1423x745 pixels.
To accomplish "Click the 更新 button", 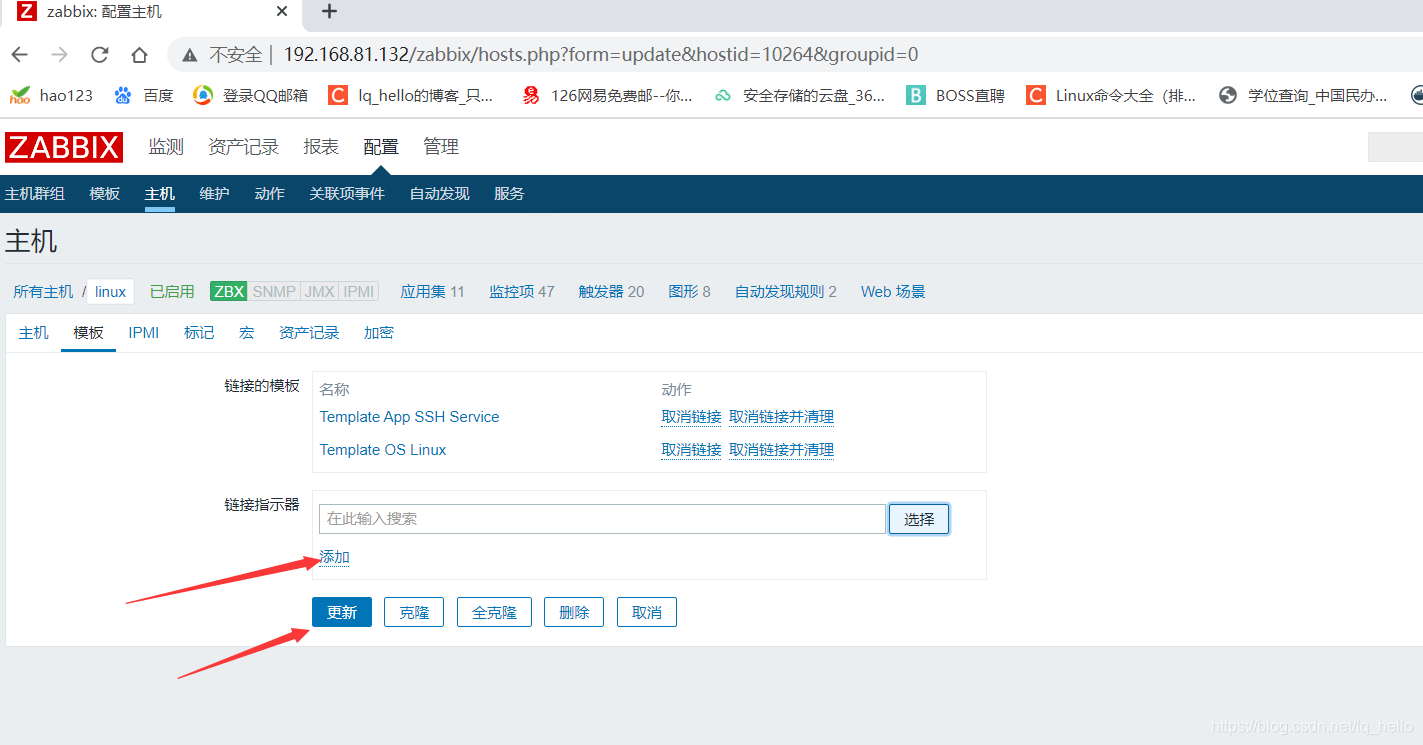I will [342, 612].
